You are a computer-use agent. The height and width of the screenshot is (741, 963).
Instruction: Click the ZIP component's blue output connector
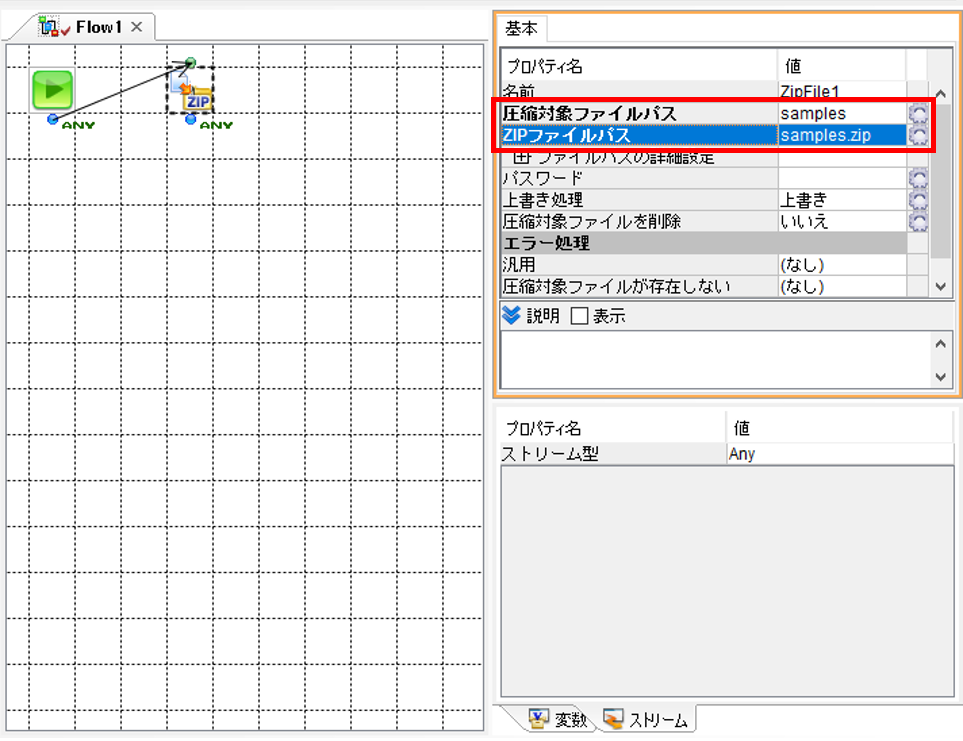point(191,119)
